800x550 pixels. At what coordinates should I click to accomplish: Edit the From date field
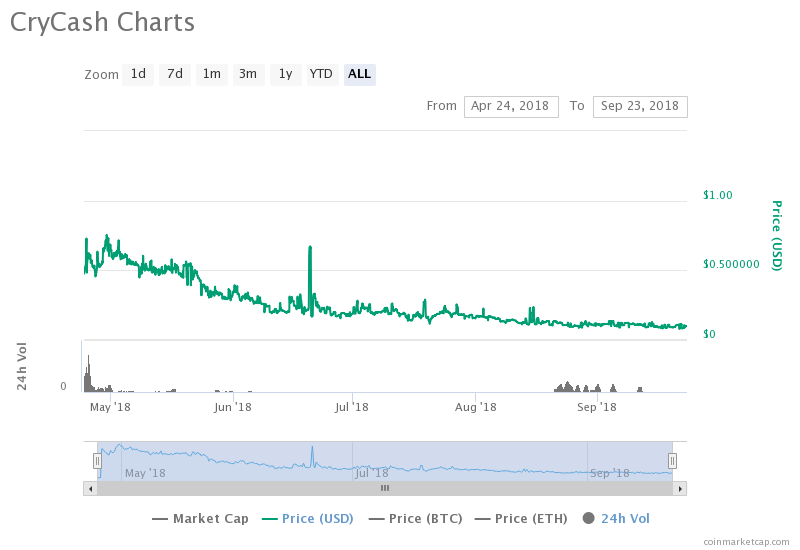[511, 107]
